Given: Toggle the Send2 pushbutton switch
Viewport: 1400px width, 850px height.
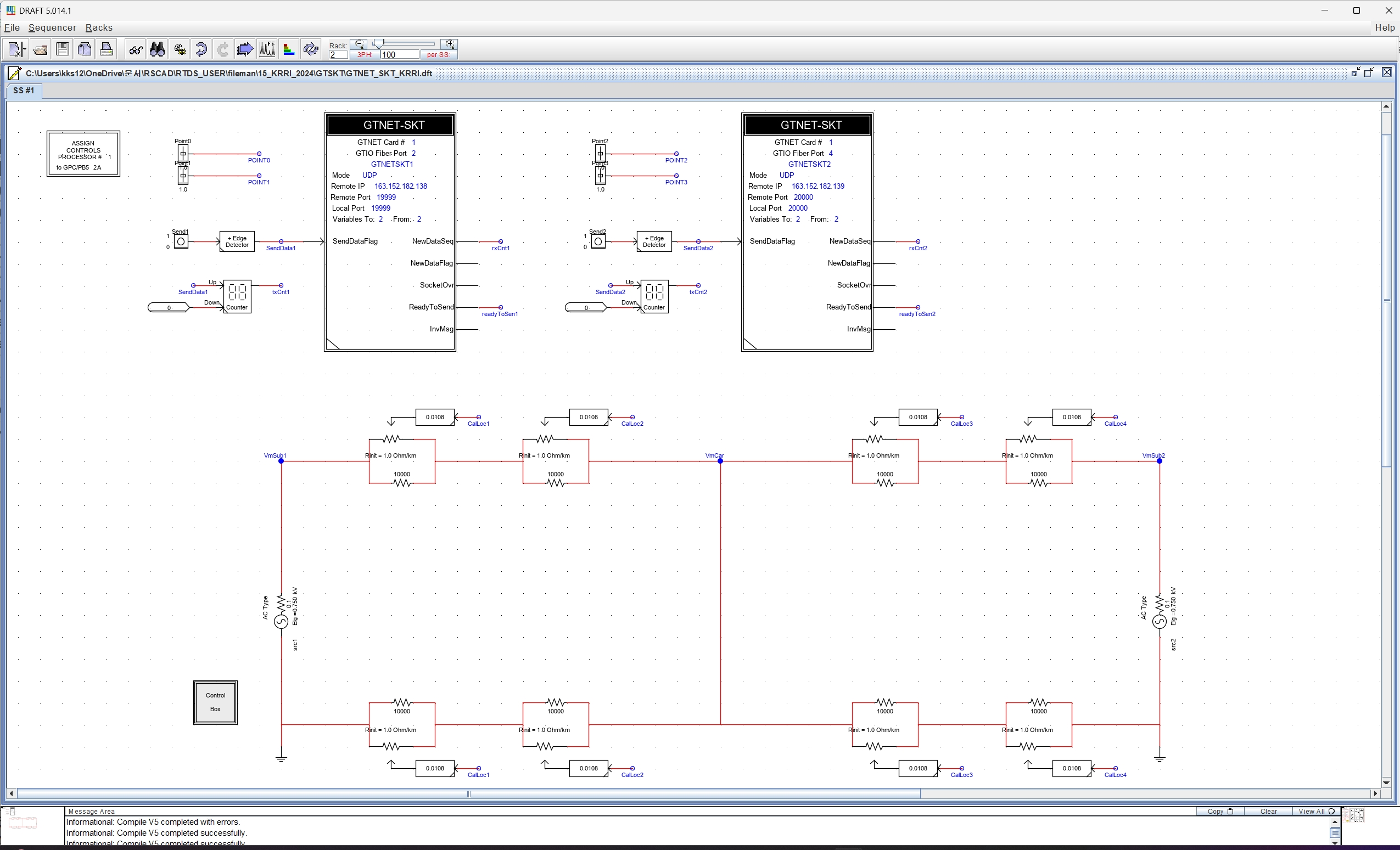Looking at the screenshot, I should 598,241.
